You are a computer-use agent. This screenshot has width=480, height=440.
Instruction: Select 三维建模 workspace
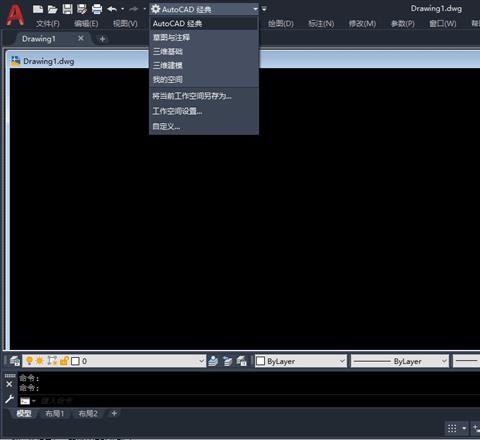click(x=204, y=66)
